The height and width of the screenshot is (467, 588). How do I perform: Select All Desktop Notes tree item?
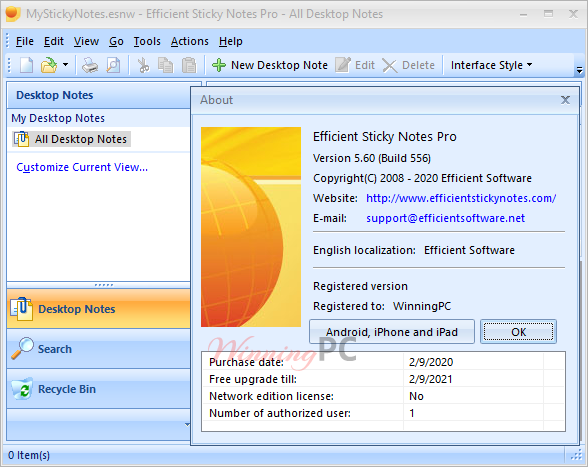pyautogui.click(x=72, y=139)
